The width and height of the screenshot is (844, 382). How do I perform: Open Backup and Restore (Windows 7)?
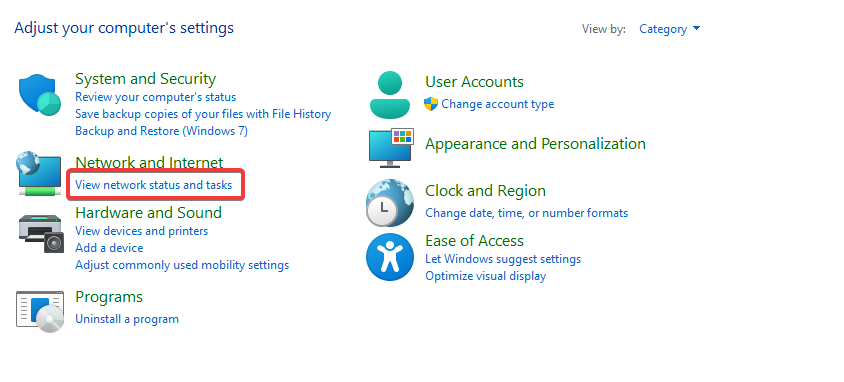coord(161,131)
